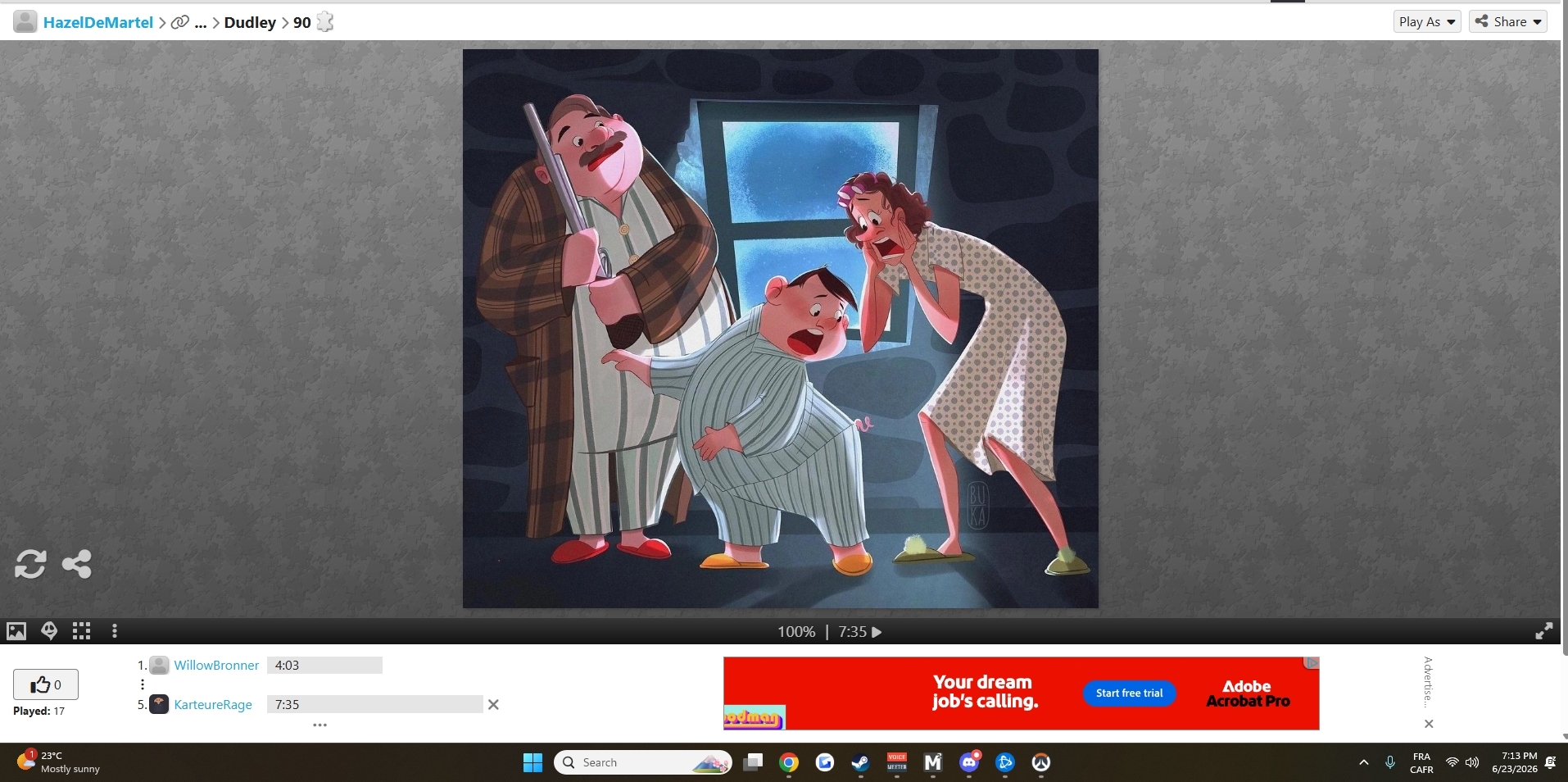Open HazelDeMartel's profile link
The height and width of the screenshot is (782, 1568).
[x=98, y=22]
